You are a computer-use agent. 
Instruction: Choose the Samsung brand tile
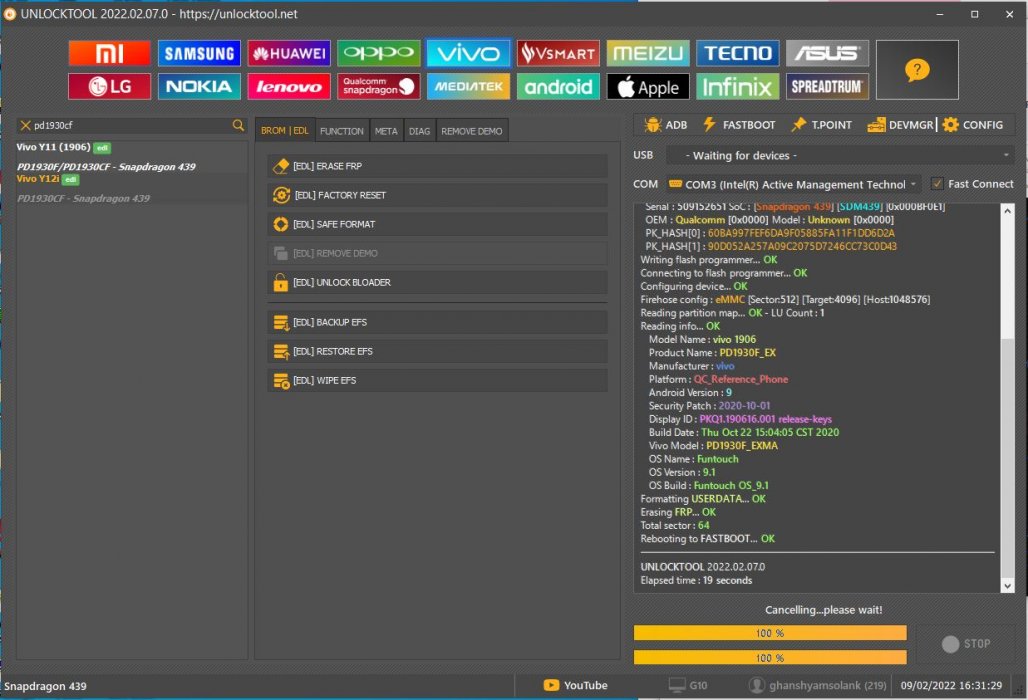pyautogui.click(x=199, y=53)
